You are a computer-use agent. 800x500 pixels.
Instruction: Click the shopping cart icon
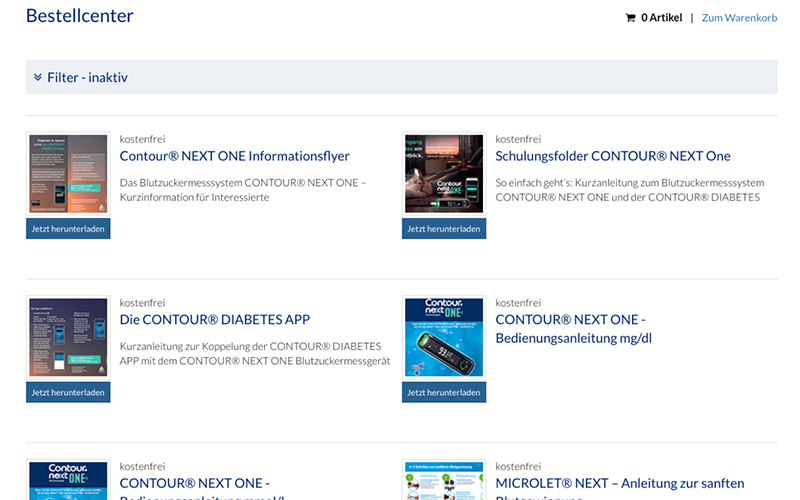point(630,18)
